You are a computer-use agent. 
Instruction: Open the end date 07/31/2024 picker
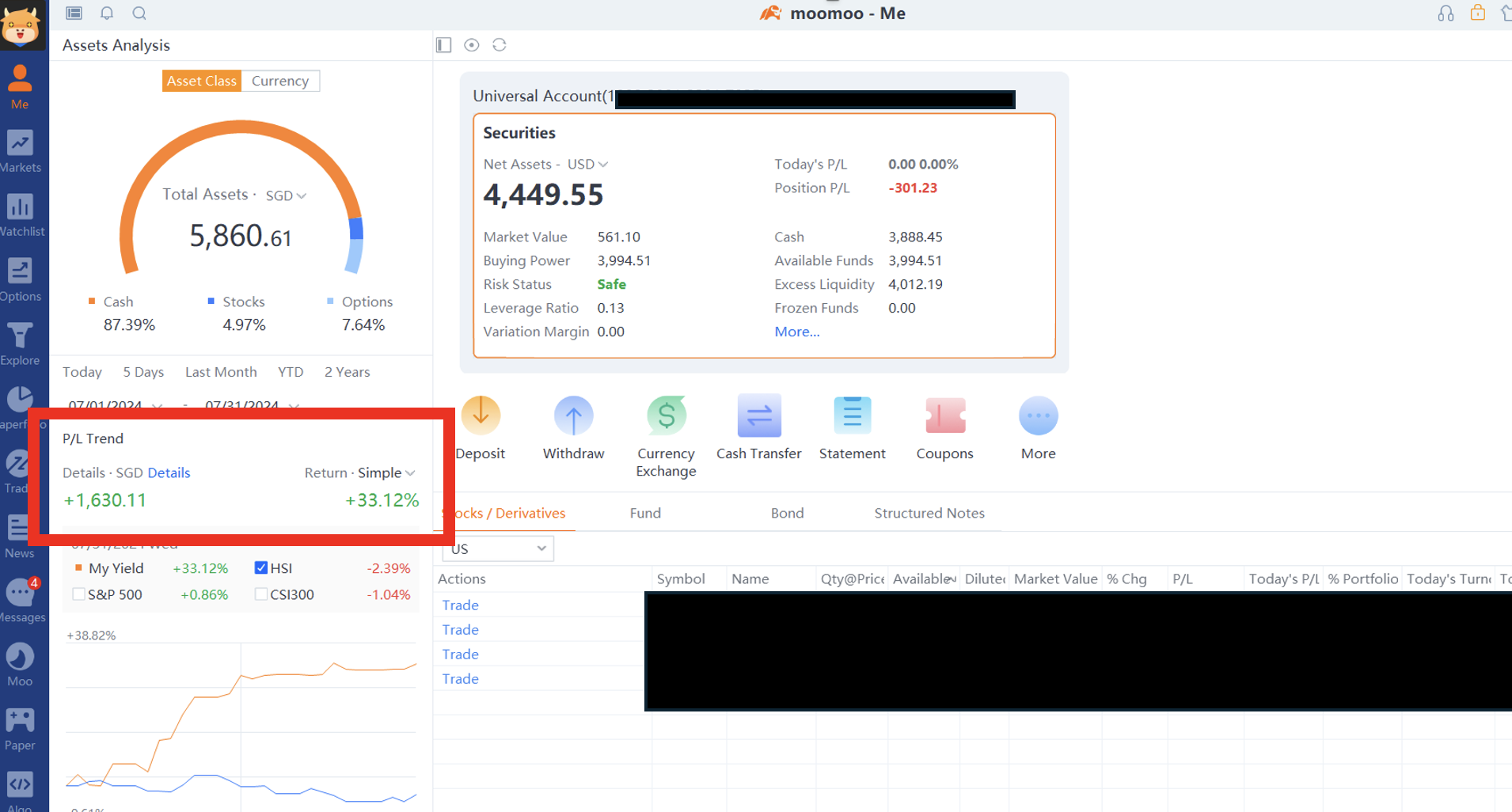(x=252, y=404)
